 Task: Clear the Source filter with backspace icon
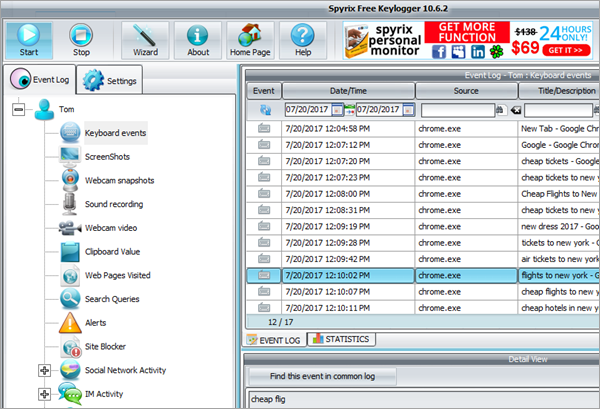coord(515,111)
